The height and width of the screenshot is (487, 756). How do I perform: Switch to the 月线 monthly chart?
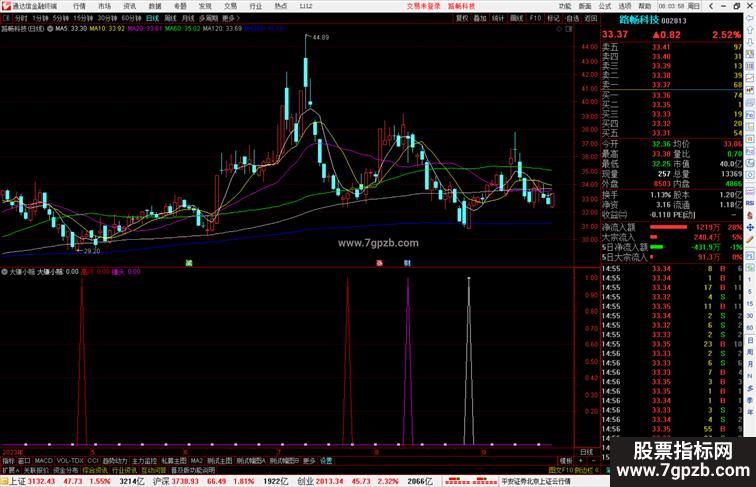pyautogui.click(x=188, y=18)
